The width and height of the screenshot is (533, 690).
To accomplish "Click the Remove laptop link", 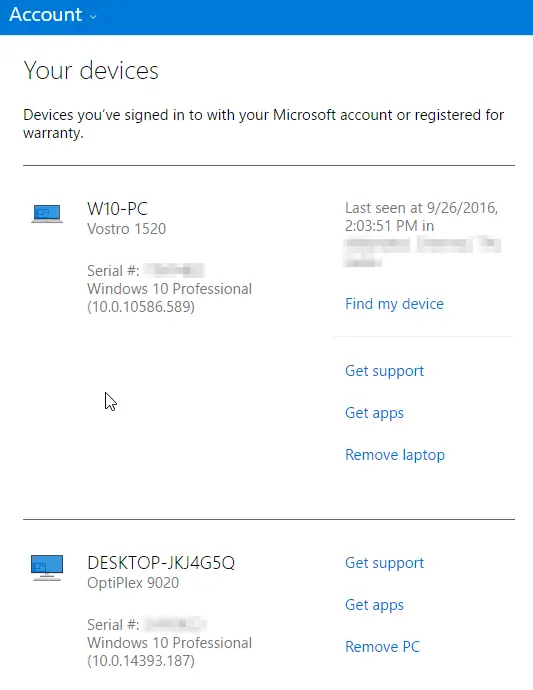I will (395, 455).
